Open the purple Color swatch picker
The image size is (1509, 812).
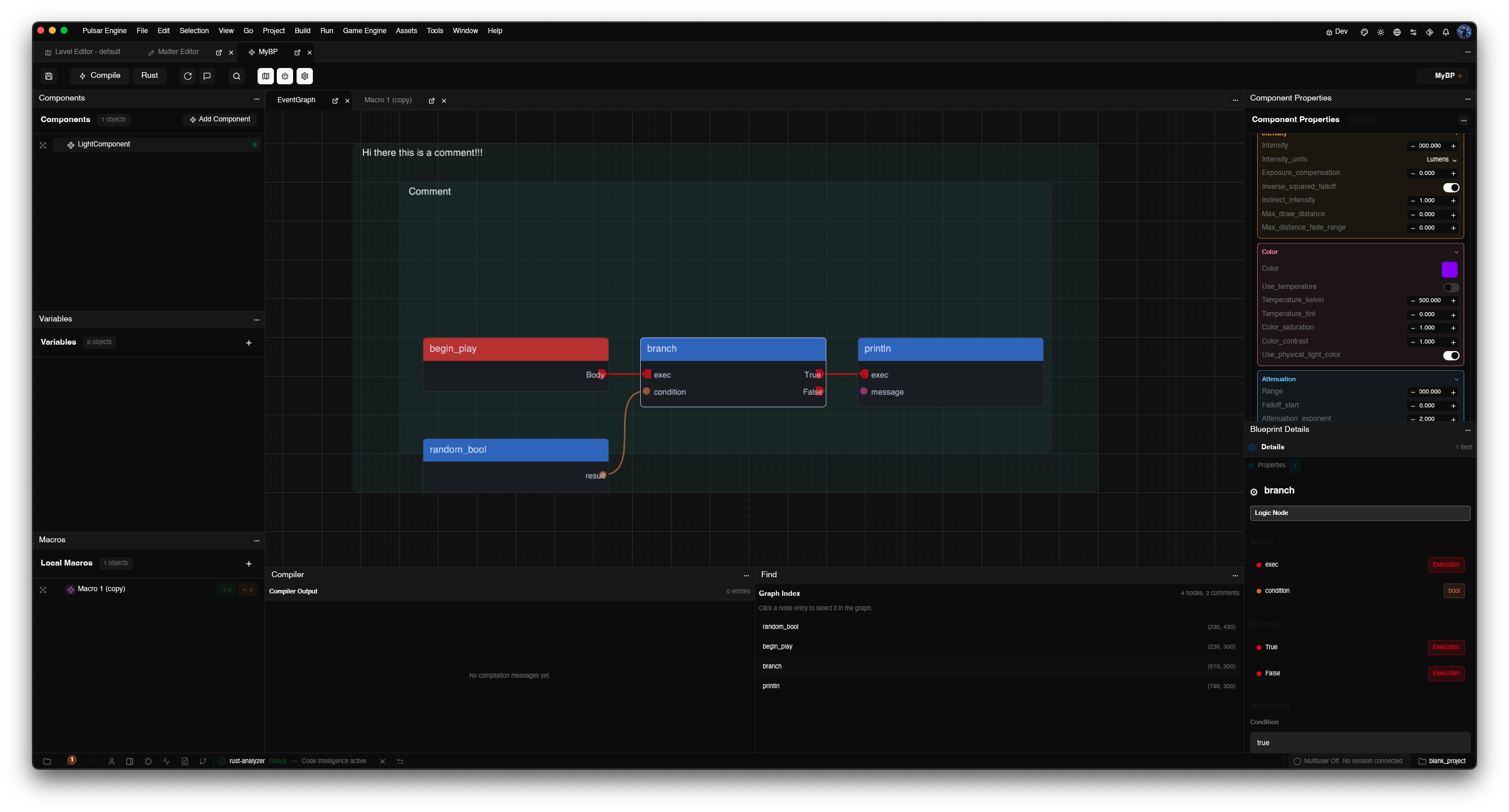point(1449,269)
